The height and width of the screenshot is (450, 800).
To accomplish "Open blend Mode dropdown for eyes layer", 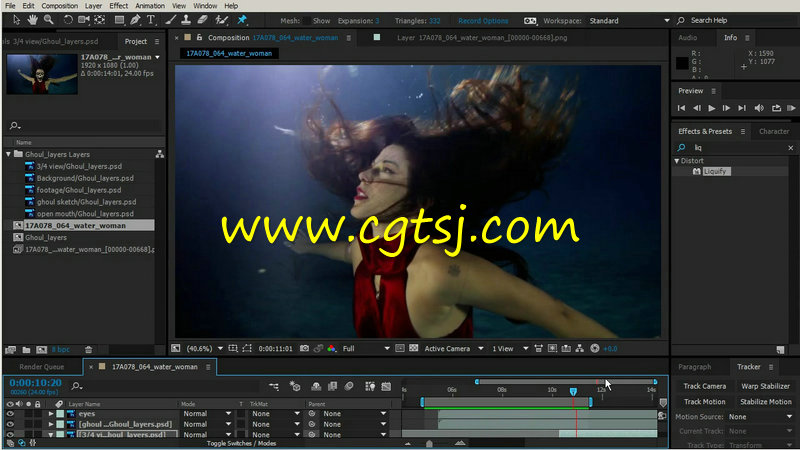I will [207, 414].
